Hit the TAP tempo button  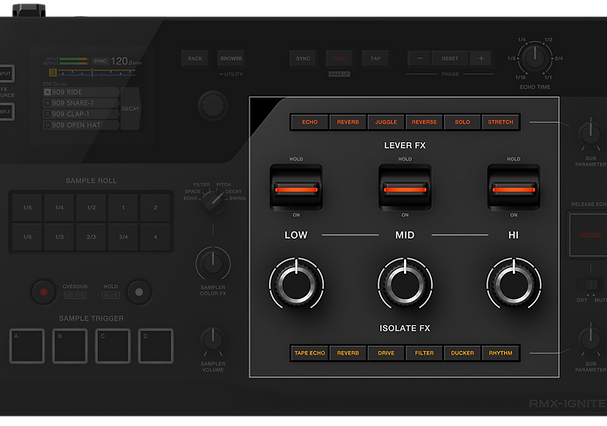[376, 58]
